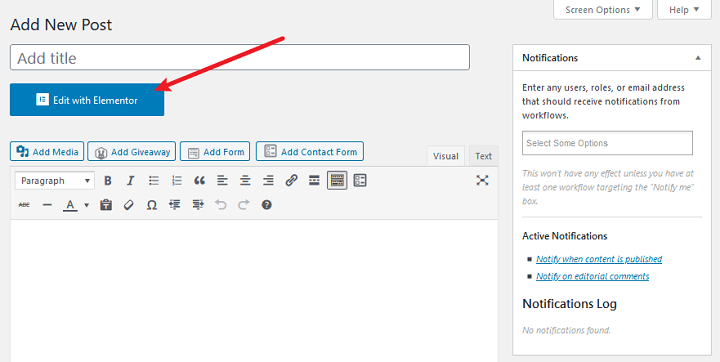
Task: Expand the Screen Options panel
Action: coord(603,10)
